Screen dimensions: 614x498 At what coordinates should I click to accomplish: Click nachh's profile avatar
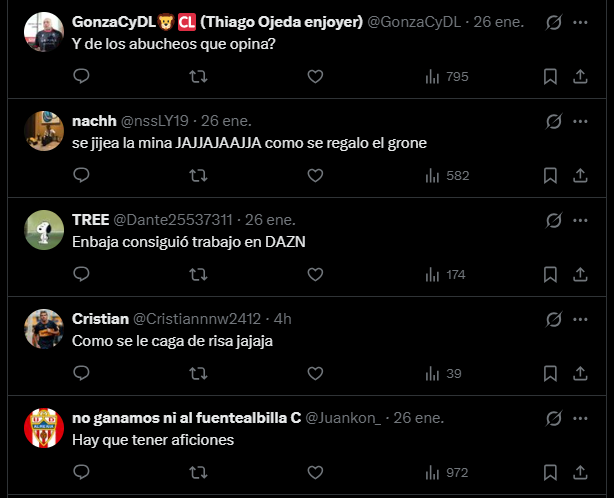(43, 131)
